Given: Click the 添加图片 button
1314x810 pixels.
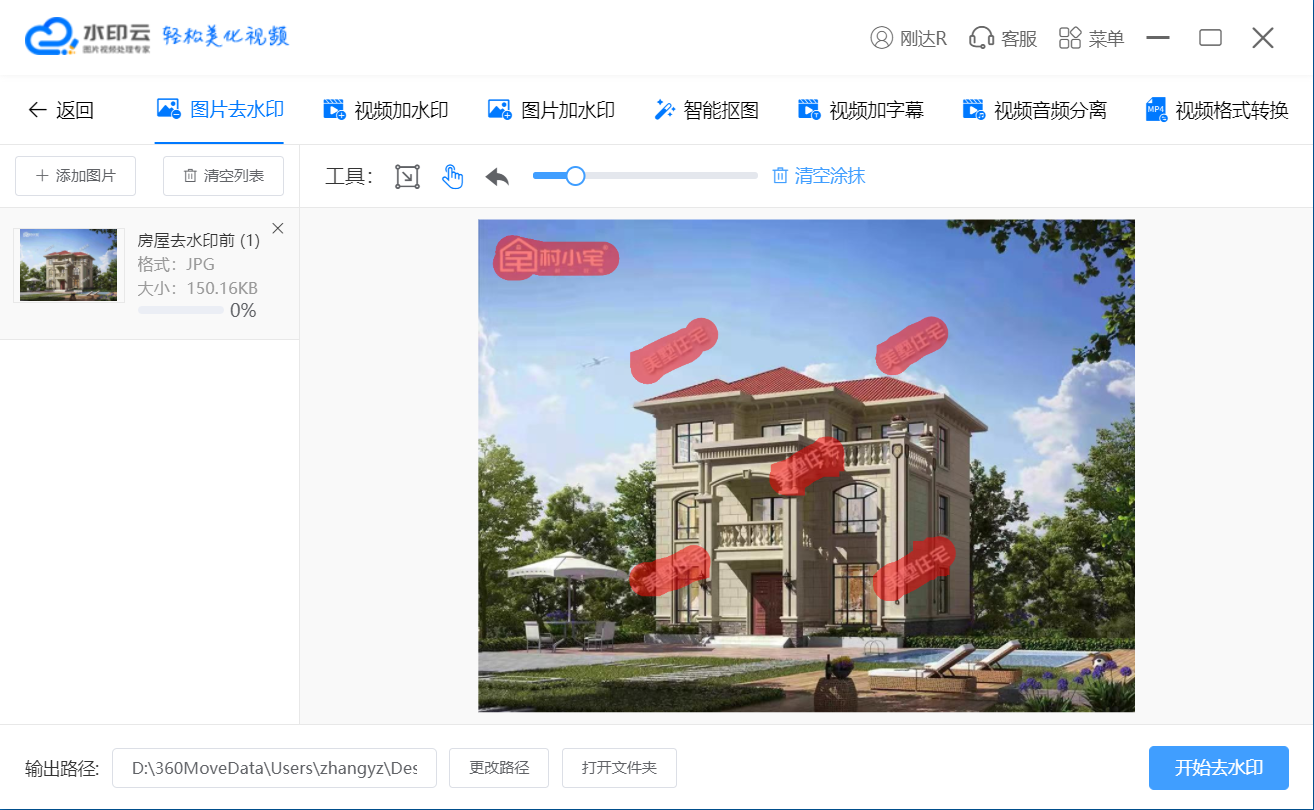Looking at the screenshot, I should 75,176.
